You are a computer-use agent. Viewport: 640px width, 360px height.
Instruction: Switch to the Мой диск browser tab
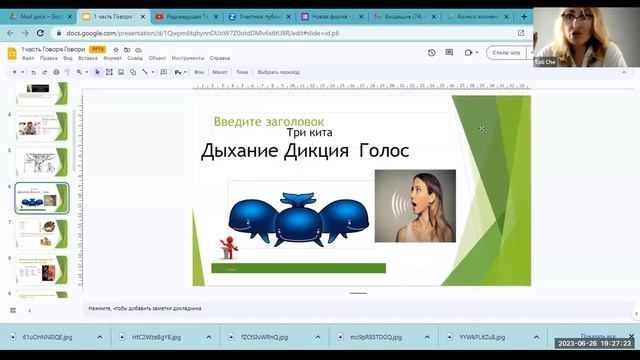[x=41, y=17]
